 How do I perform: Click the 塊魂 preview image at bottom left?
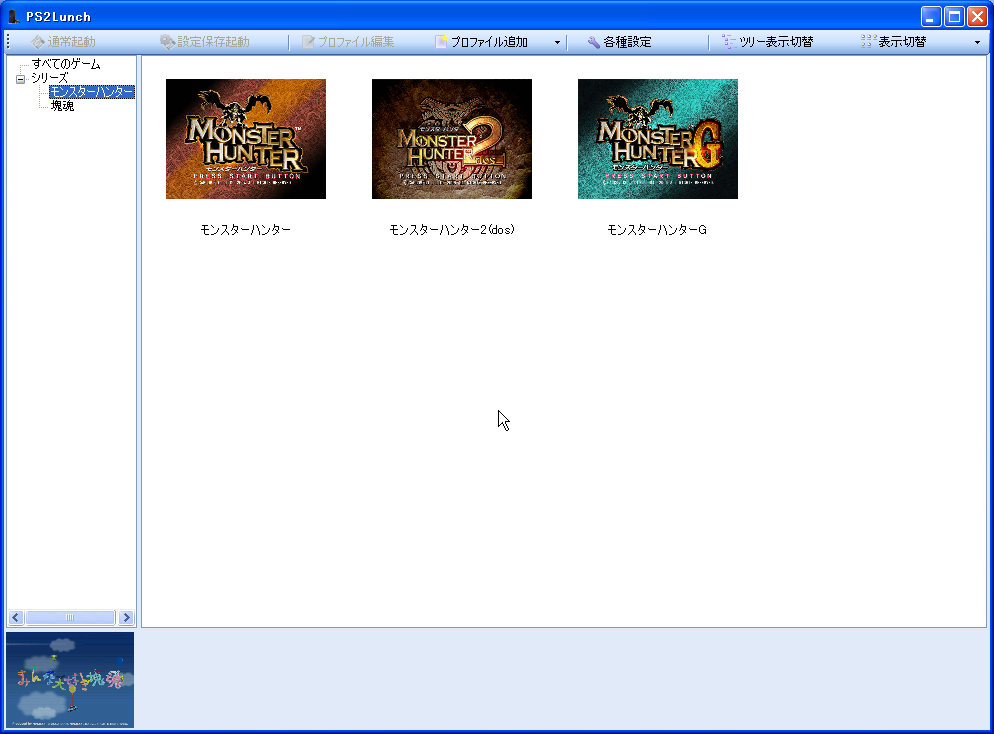pyautogui.click(x=70, y=679)
